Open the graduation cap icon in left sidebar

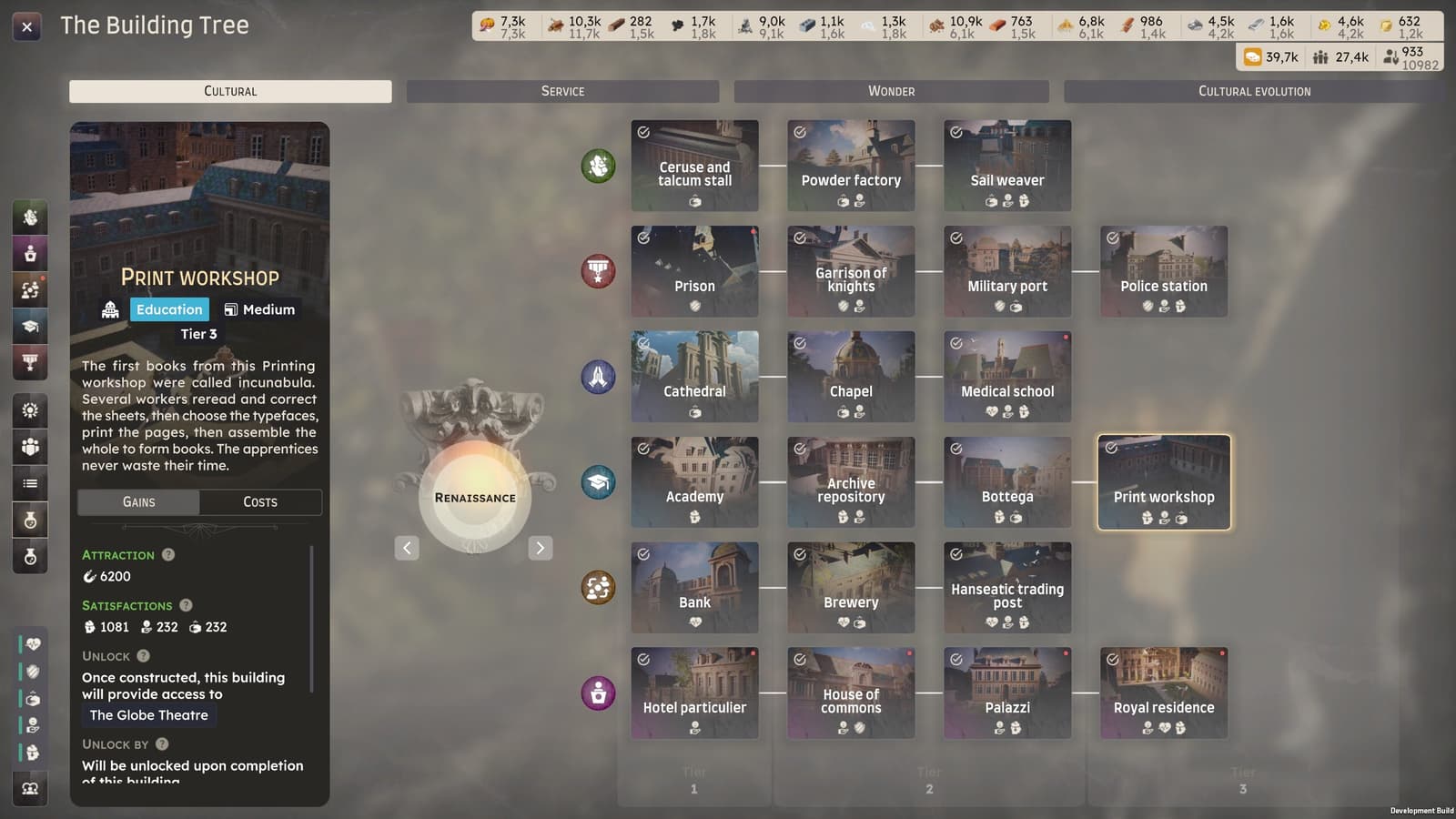coord(30,327)
